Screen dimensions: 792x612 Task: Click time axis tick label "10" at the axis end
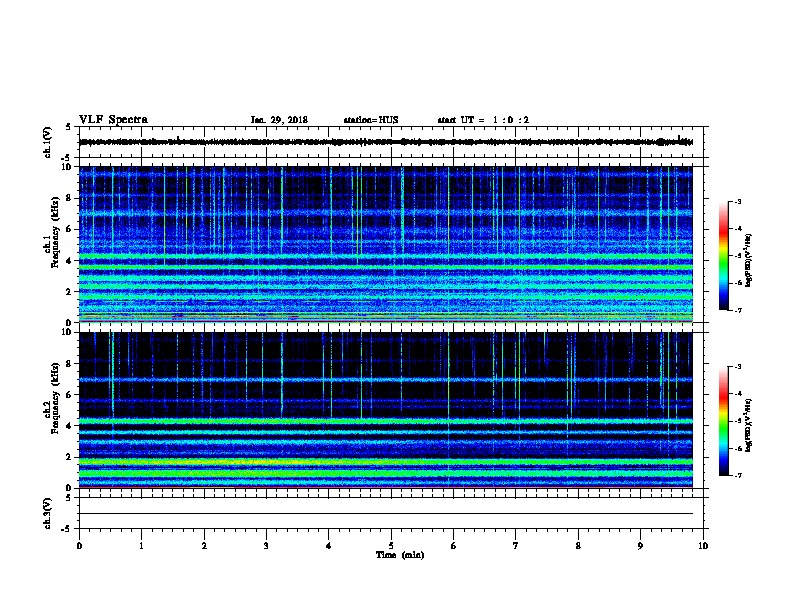pyautogui.click(x=703, y=546)
